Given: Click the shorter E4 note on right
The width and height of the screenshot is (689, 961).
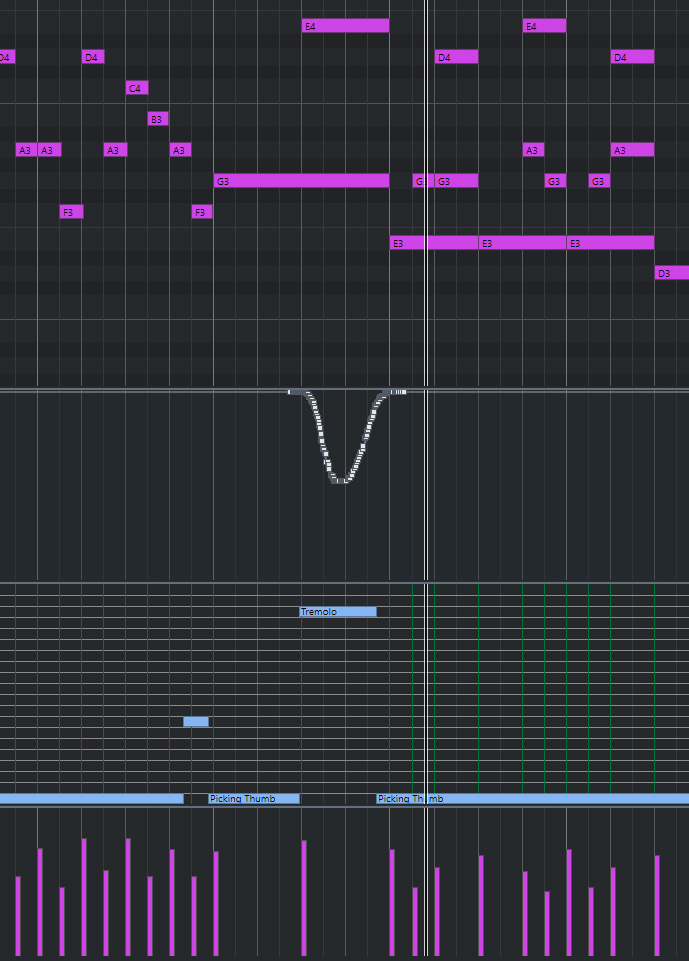Looking at the screenshot, I should pos(544,26).
